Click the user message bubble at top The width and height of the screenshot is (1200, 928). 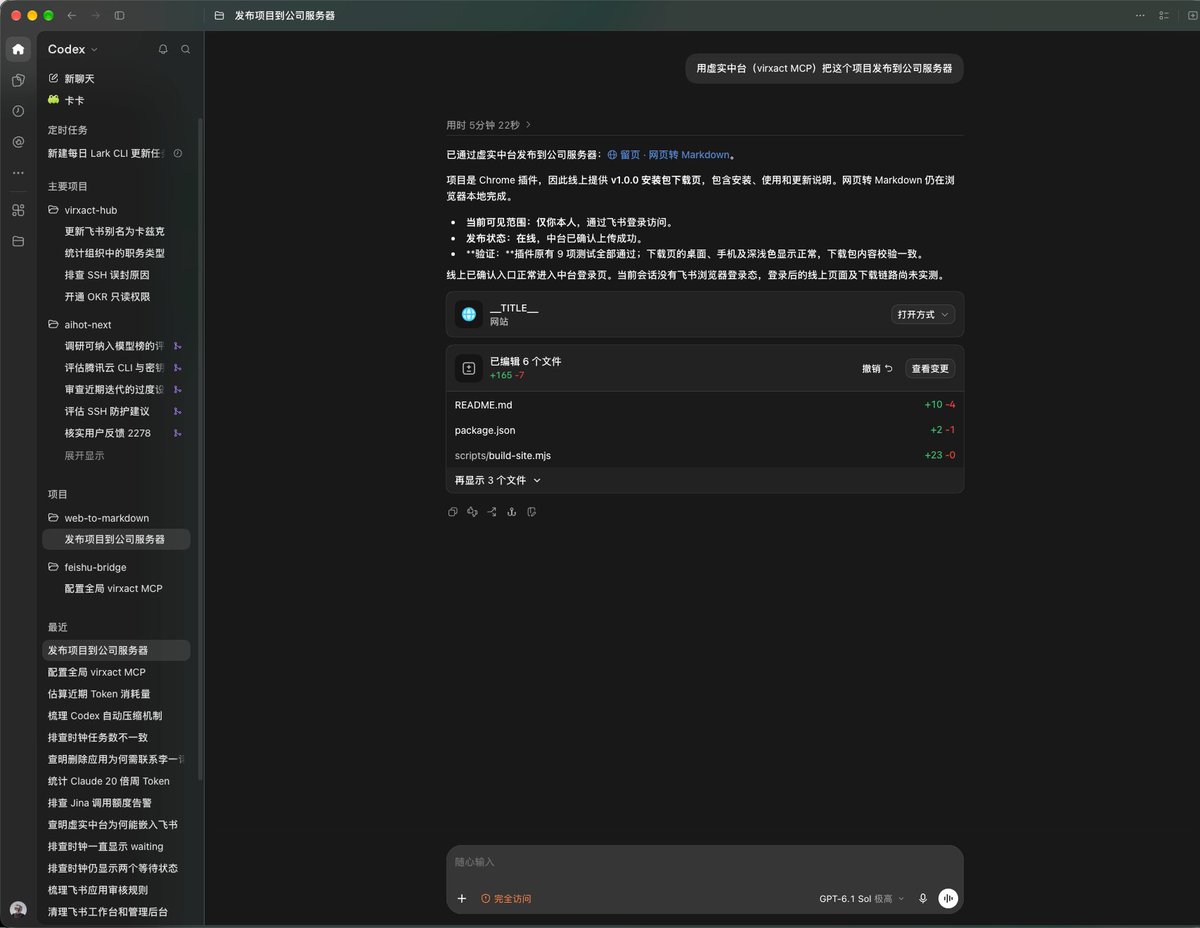point(824,69)
